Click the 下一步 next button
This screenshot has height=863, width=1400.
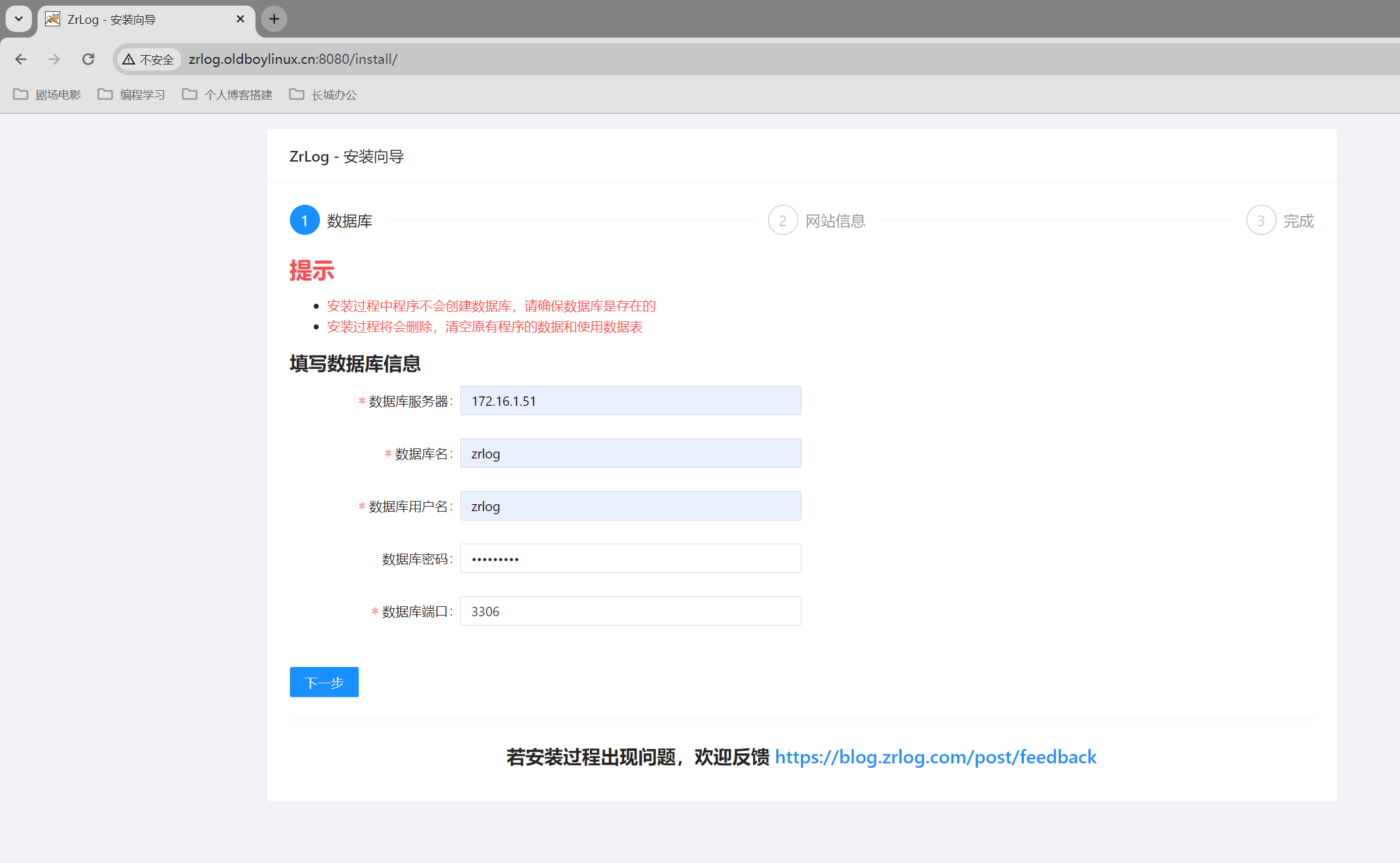(324, 682)
